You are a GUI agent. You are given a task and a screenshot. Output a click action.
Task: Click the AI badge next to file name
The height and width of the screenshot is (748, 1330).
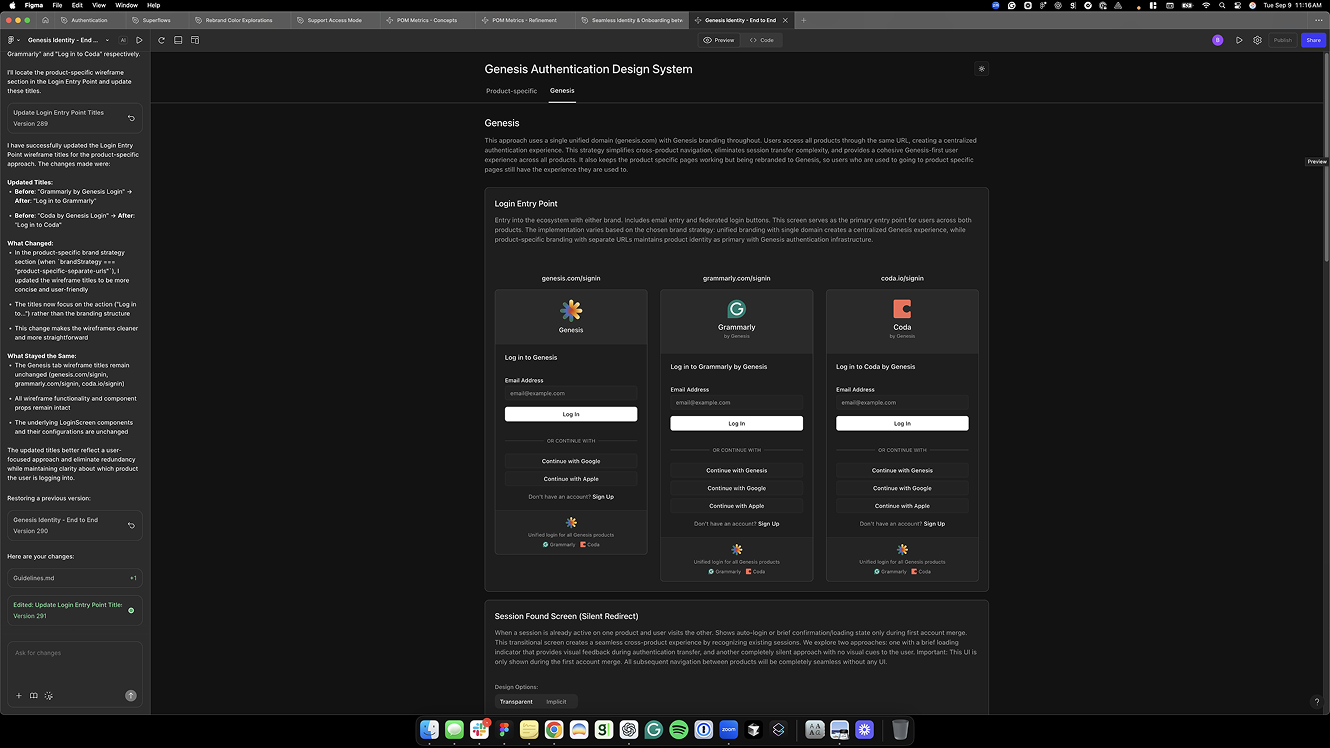pyautogui.click(x=123, y=40)
